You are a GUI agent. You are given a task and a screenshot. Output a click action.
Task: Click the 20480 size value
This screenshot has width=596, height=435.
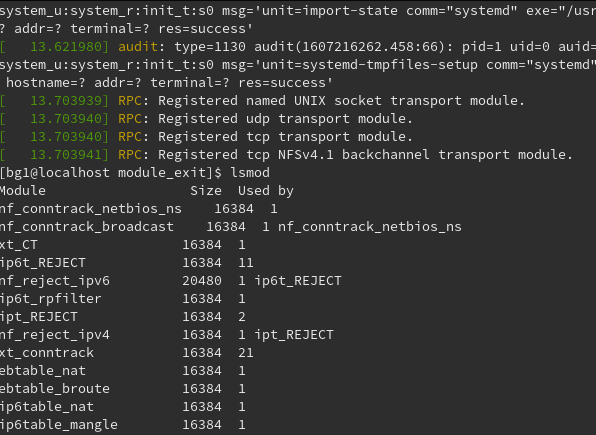point(202,281)
